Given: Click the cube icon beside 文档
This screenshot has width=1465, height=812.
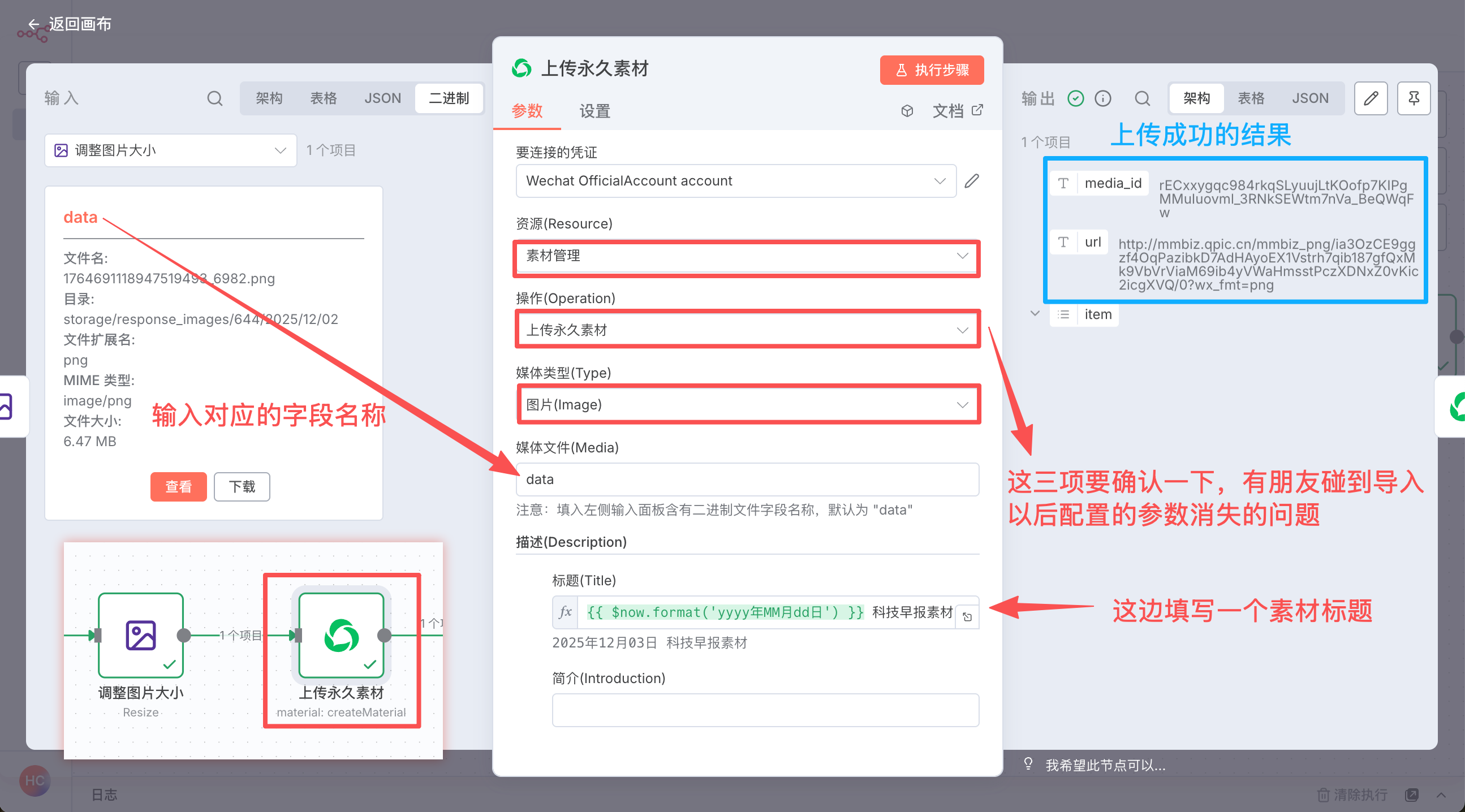Looking at the screenshot, I should click(907, 111).
